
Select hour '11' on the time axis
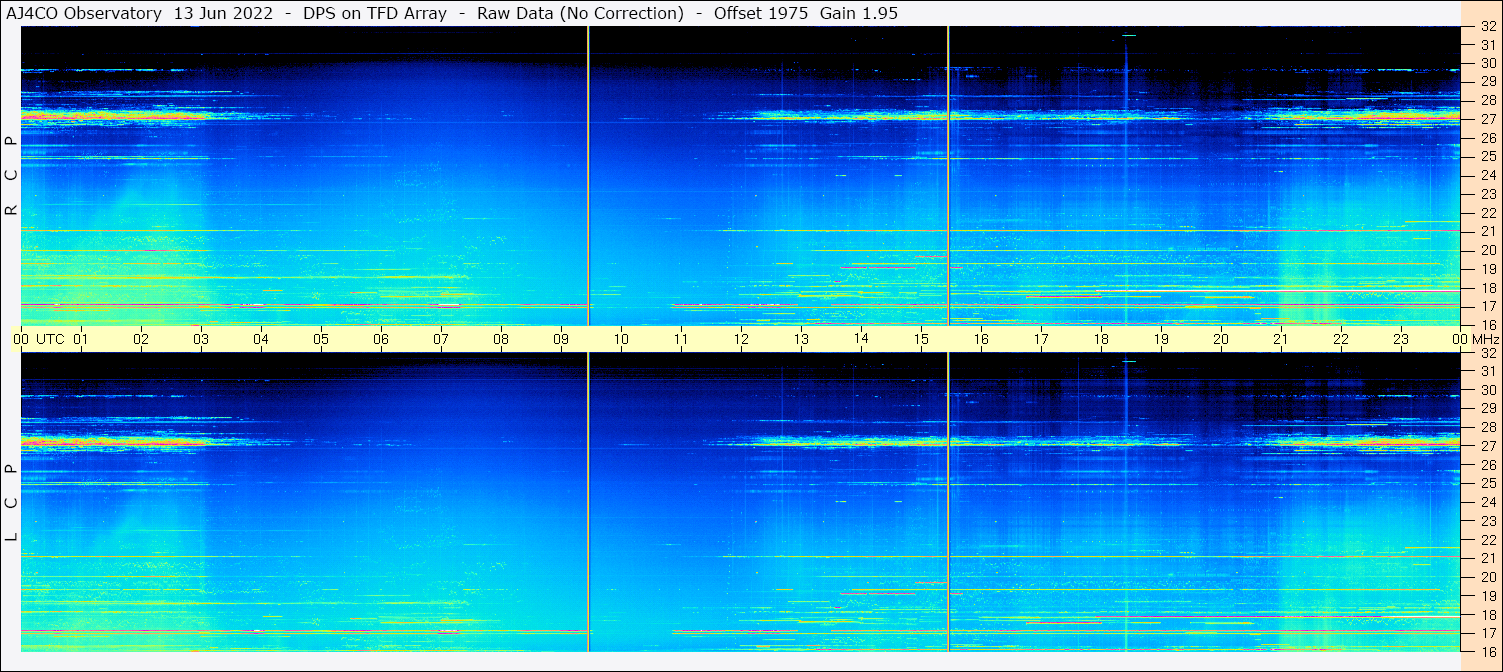click(681, 339)
